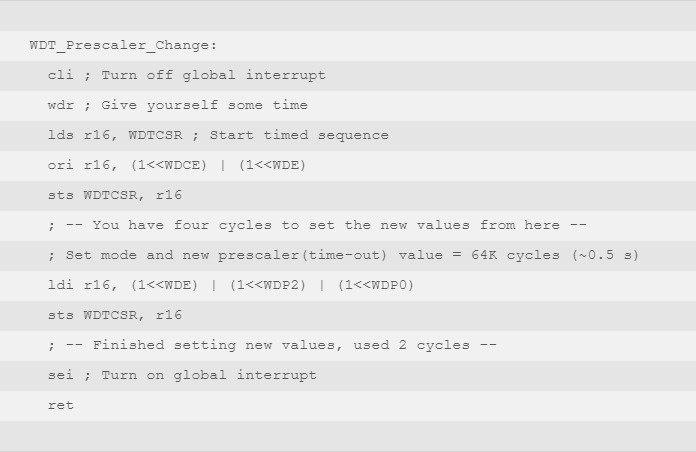The height and width of the screenshot is (452, 696).
Task: Click the 'You have four cycles' comment
Action: click(317, 225)
